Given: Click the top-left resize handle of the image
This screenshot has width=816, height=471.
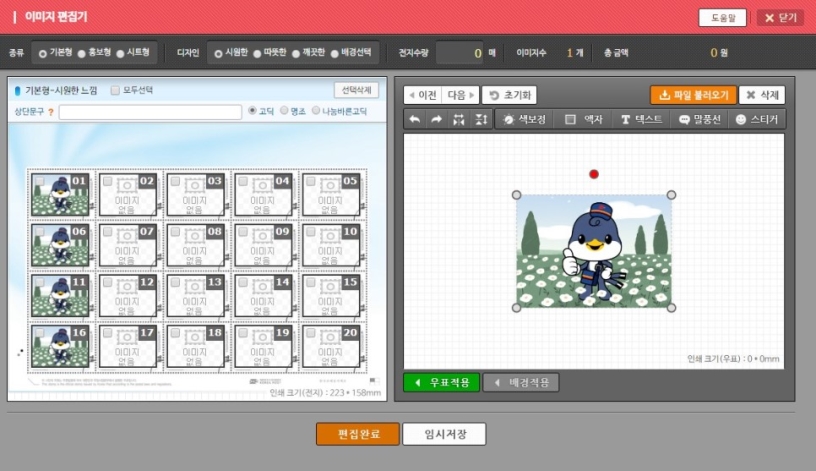Looking at the screenshot, I should [516, 195].
